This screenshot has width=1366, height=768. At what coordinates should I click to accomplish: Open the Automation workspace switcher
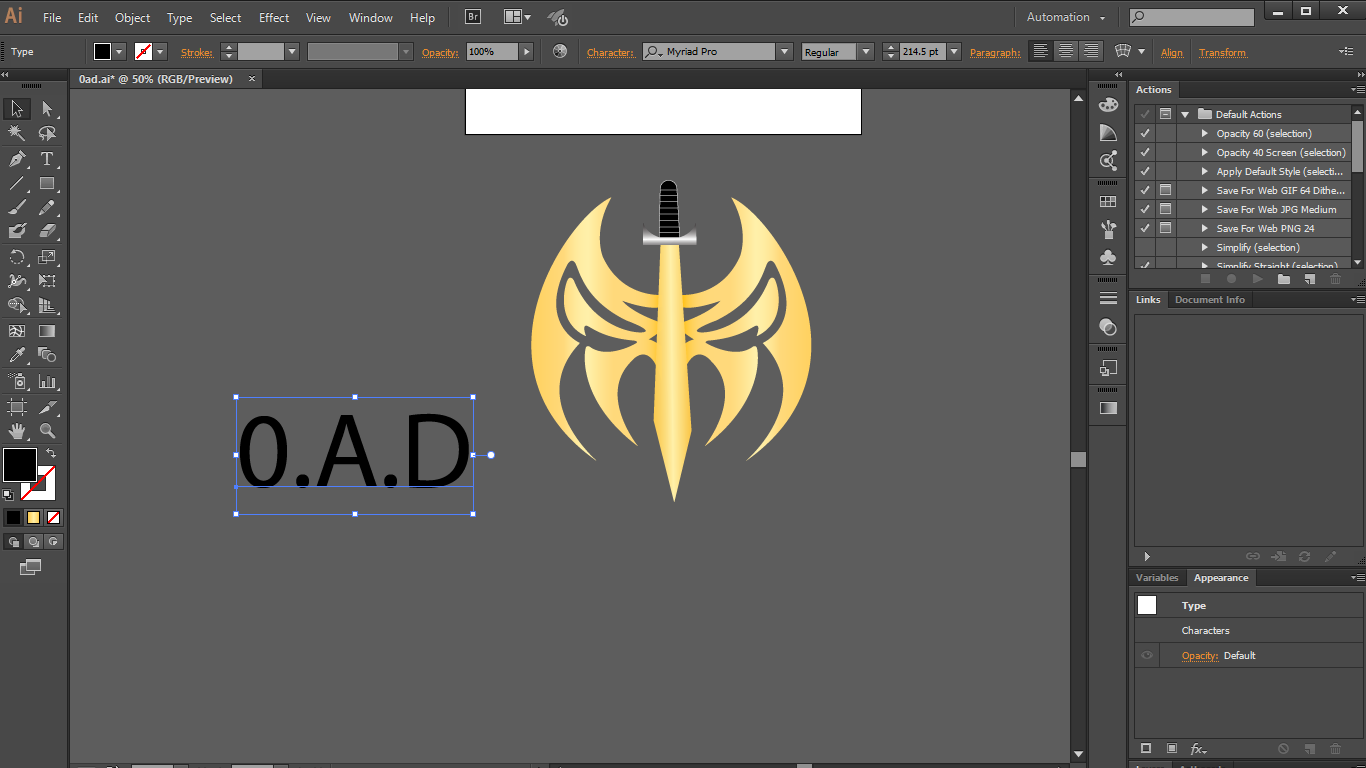(x=1066, y=17)
